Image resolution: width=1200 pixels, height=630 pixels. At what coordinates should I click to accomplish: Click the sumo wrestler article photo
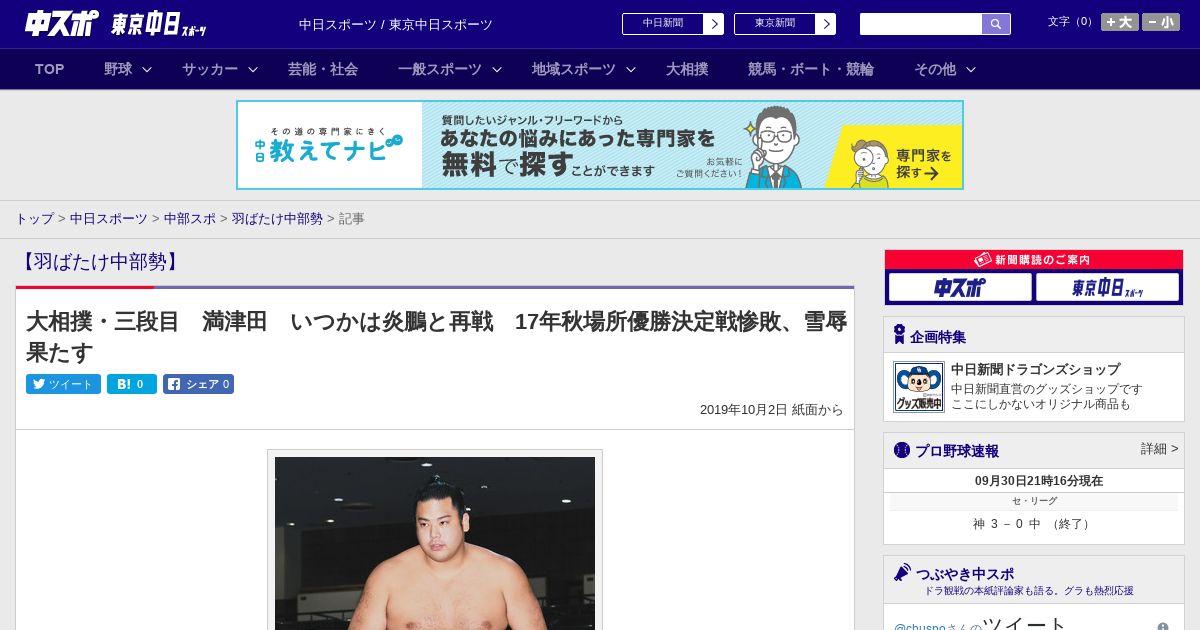pos(435,543)
